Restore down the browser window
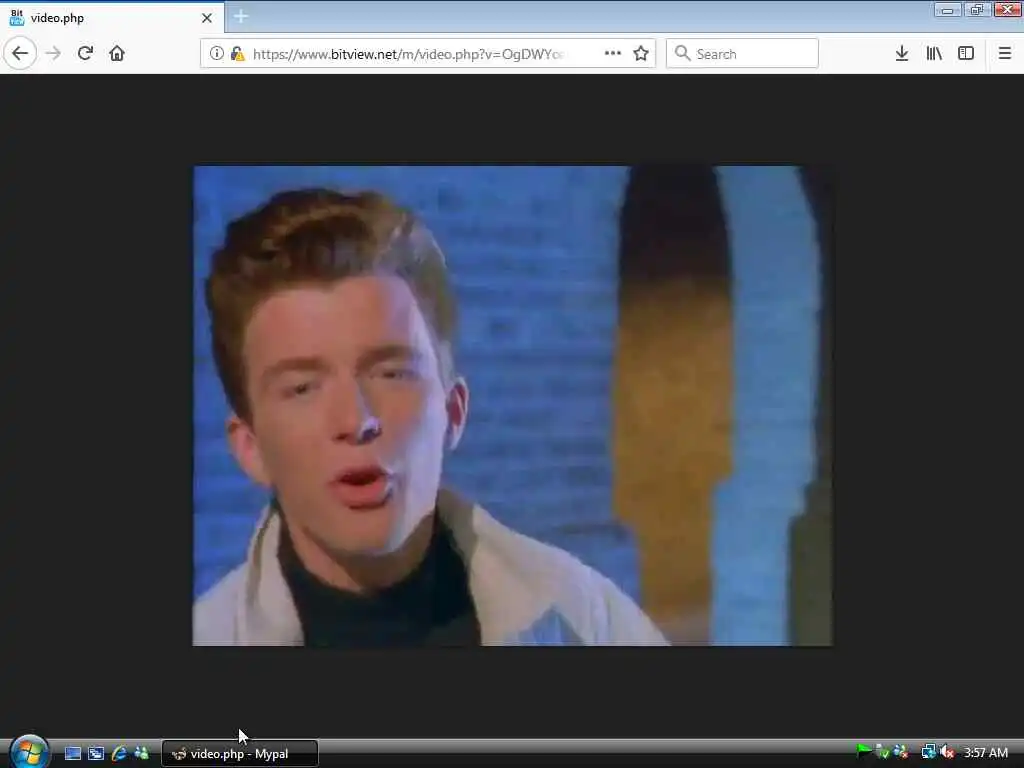 click(977, 9)
